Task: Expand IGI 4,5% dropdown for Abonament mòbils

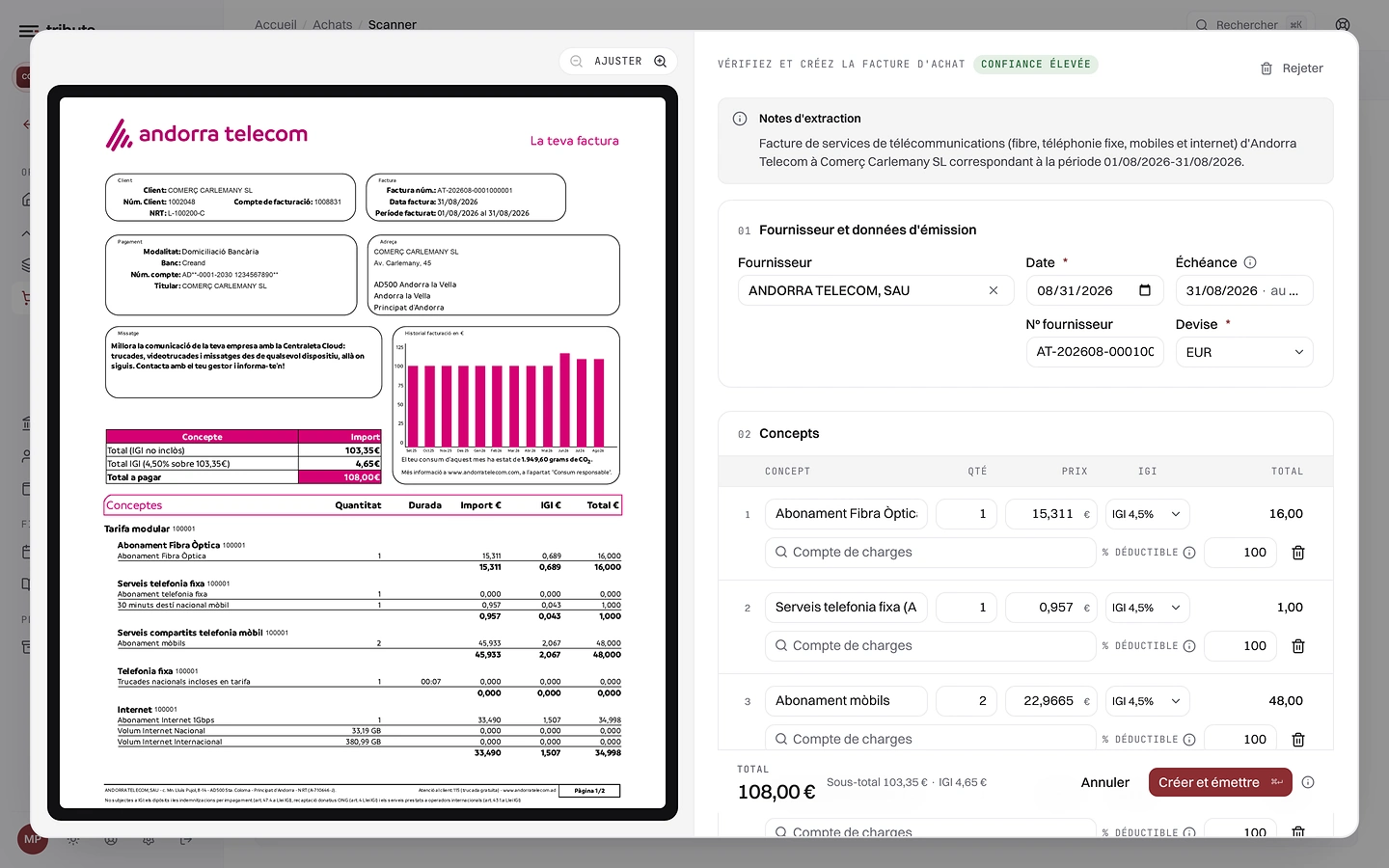Action: [1147, 701]
